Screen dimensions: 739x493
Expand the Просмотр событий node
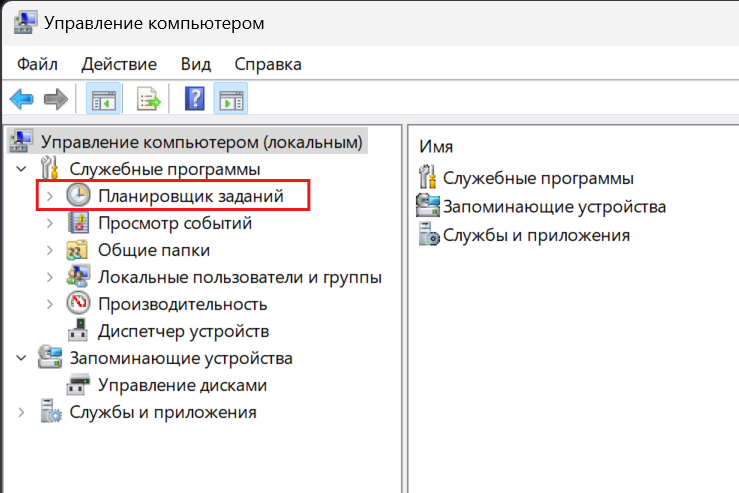point(50,223)
